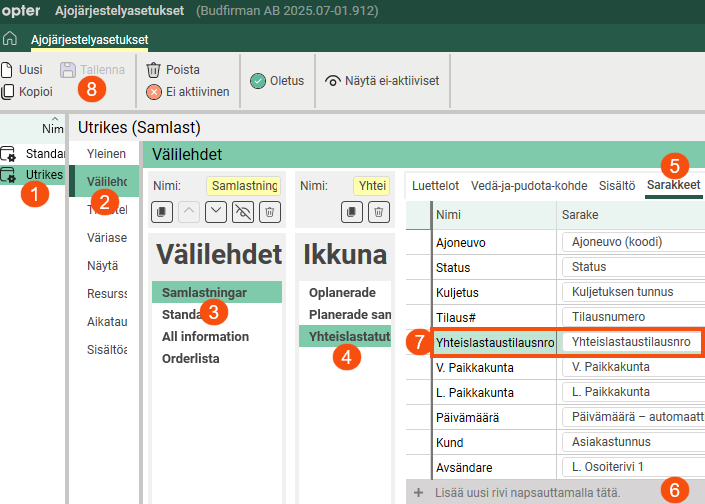This screenshot has height=504, width=705.
Task: Click move-down chevron under Samlastning name field
Action: 216,211
